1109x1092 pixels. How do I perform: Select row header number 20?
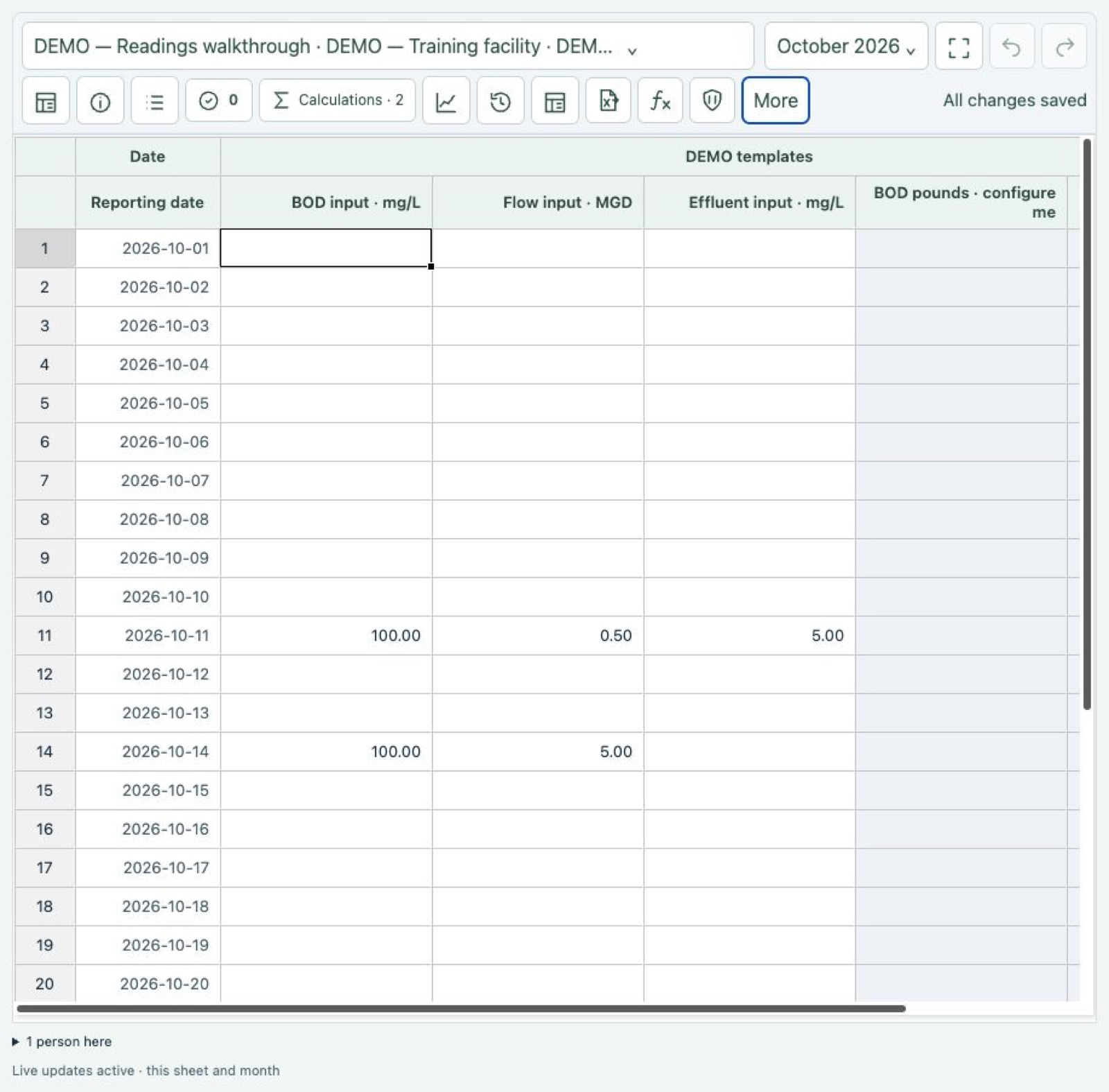[45, 983]
